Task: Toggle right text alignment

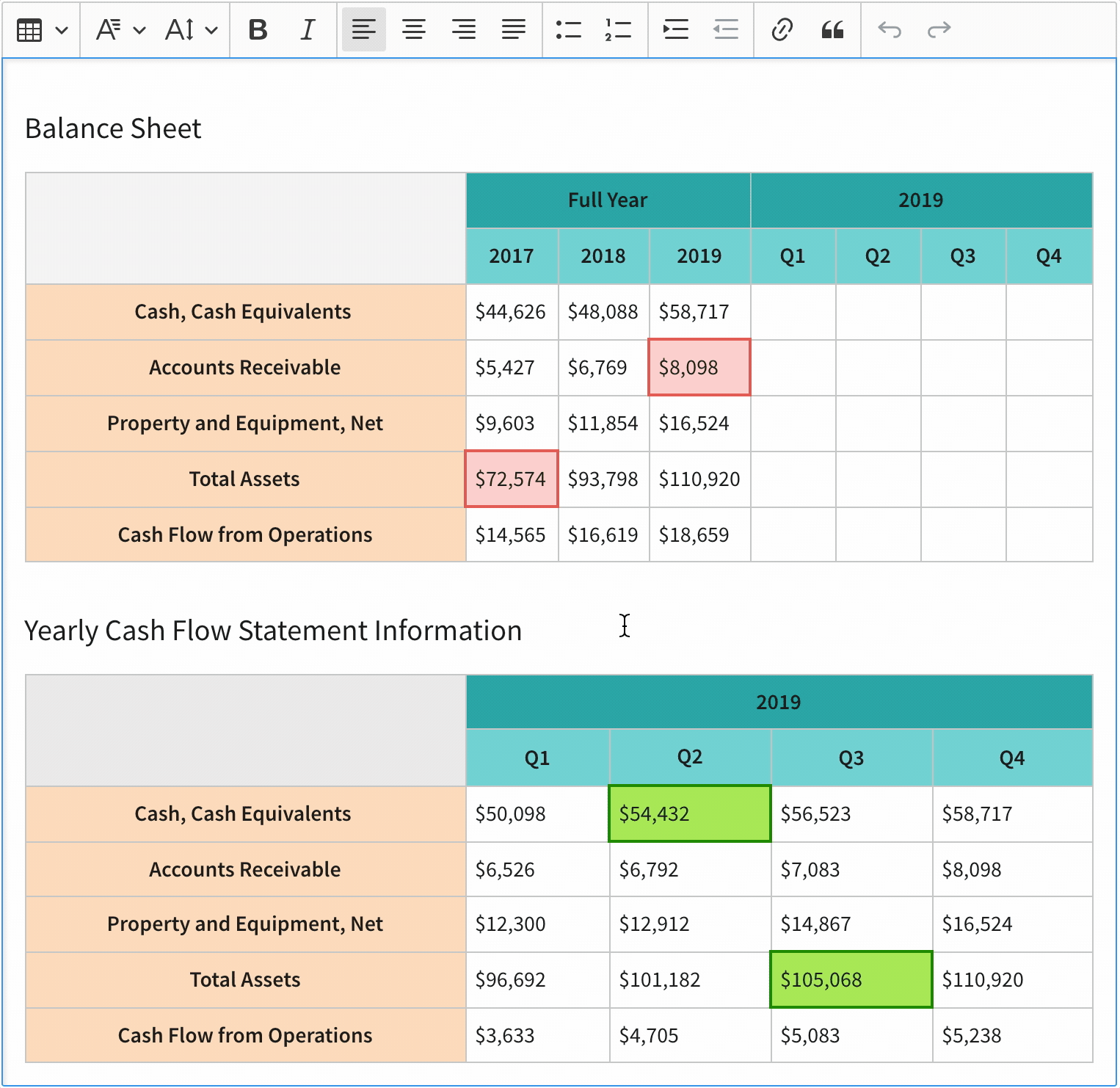Action: (x=464, y=29)
